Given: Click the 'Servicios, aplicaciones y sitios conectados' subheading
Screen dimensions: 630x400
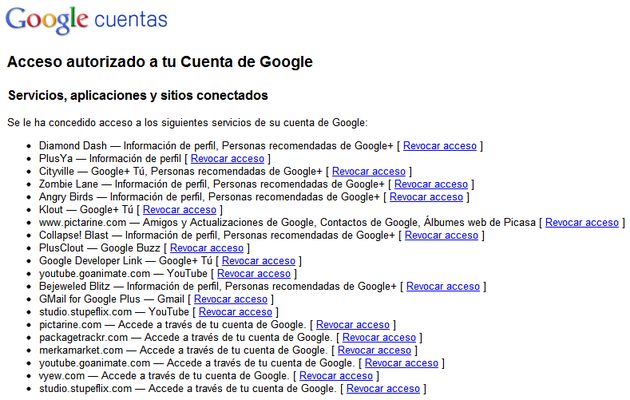Looking at the screenshot, I should click(x=138, y=96).
